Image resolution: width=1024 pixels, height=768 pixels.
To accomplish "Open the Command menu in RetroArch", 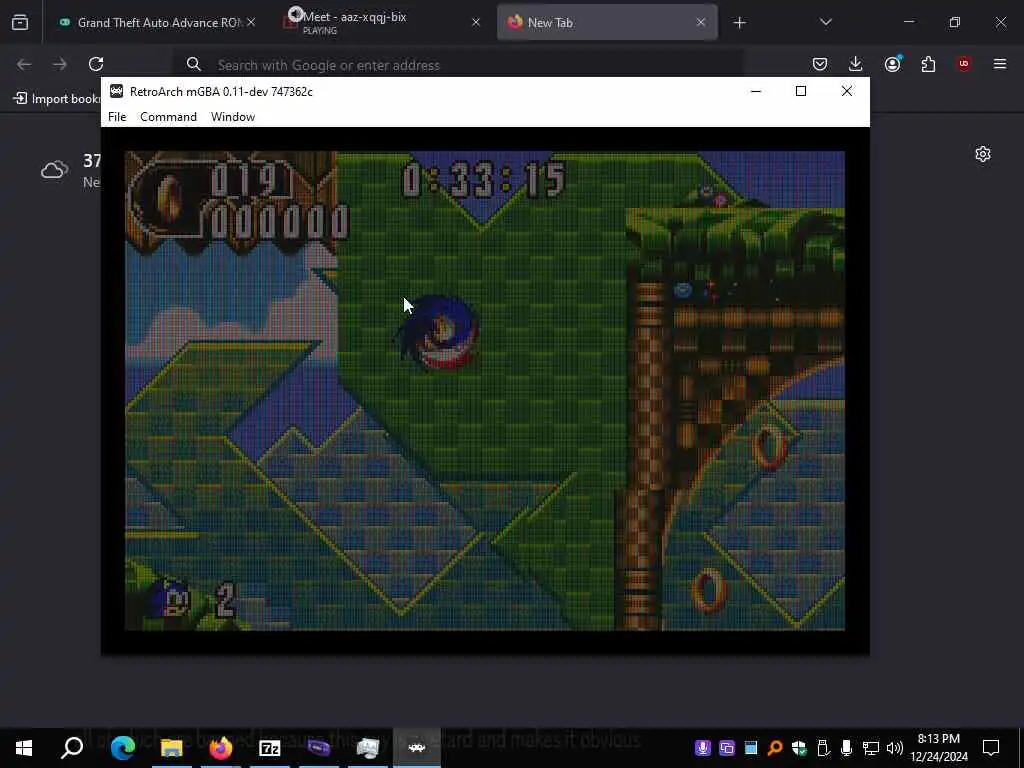I will coord(168,117).
